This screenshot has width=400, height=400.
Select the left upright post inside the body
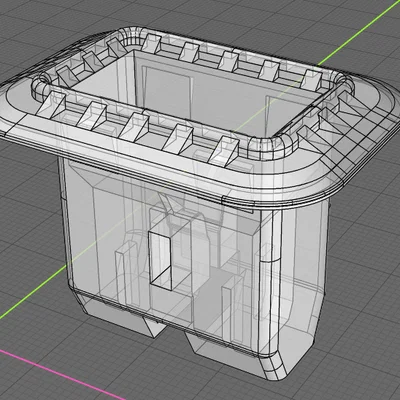coord(126,272)
